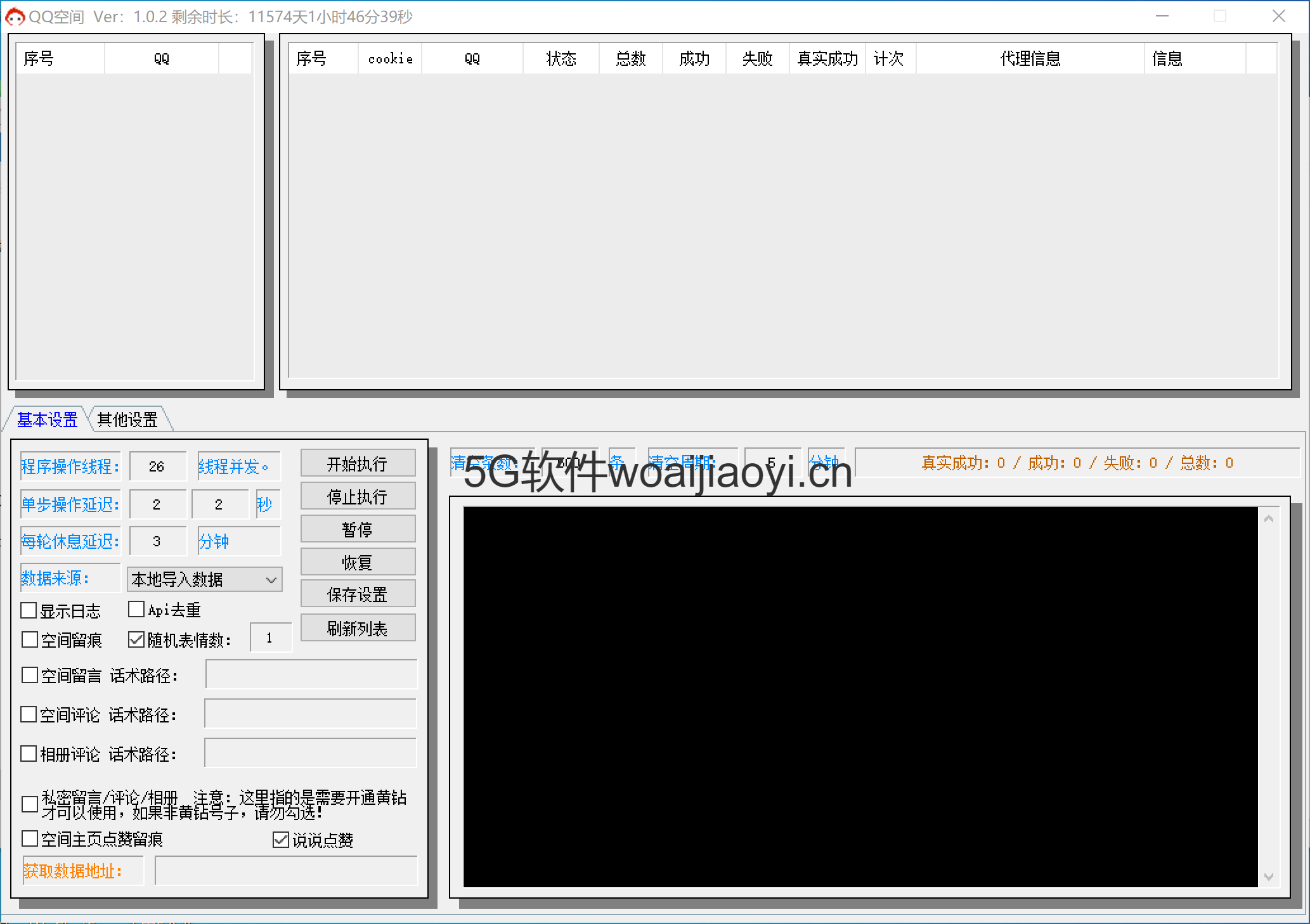Viewport: 1310px width, 924px height.
Task: Sort by the 计次 column header
Action: [891, 59]
